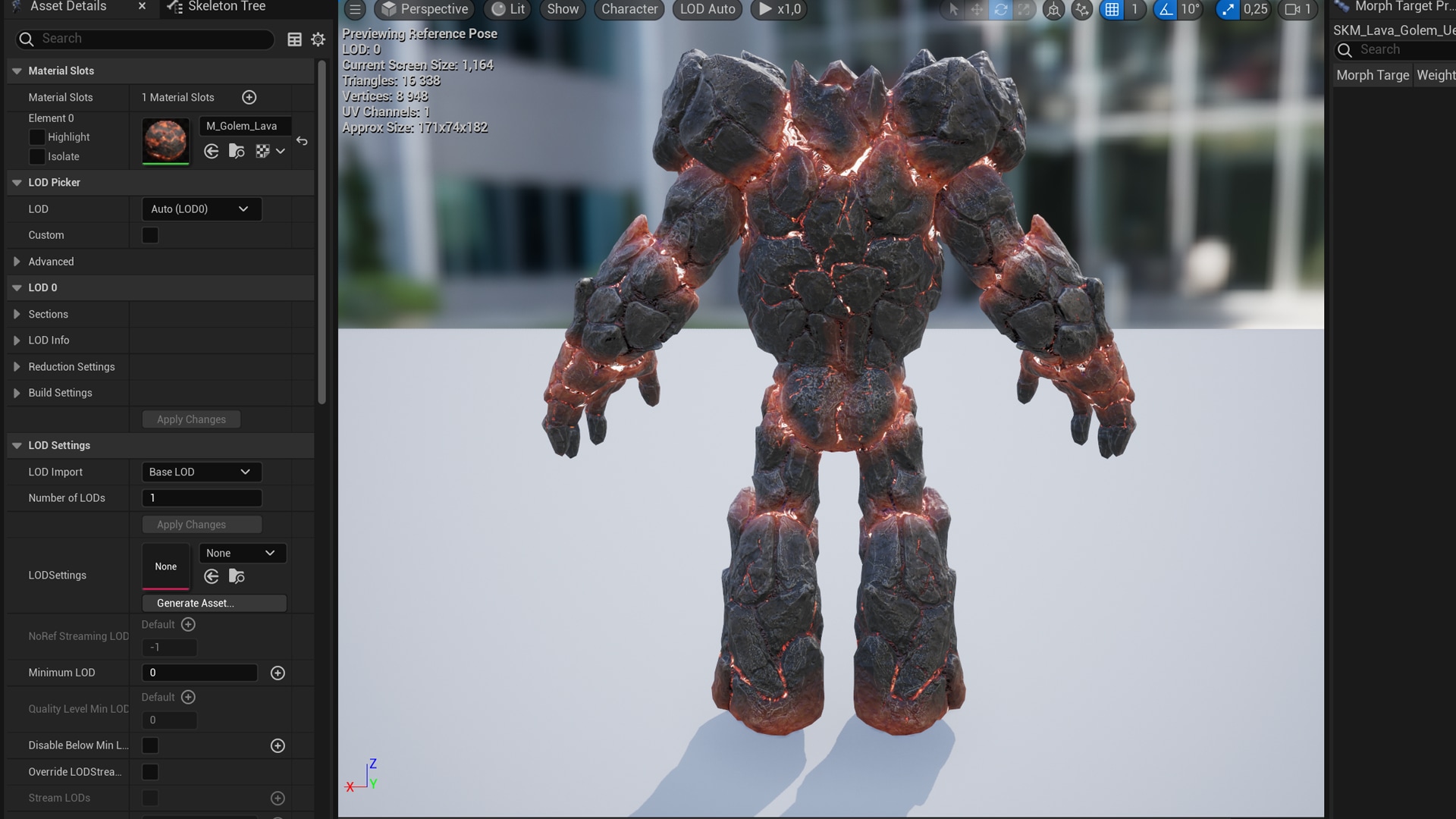Open the Base LOD import dropdown
This screenshot has width=1456, height=819.
click(201, 472)
